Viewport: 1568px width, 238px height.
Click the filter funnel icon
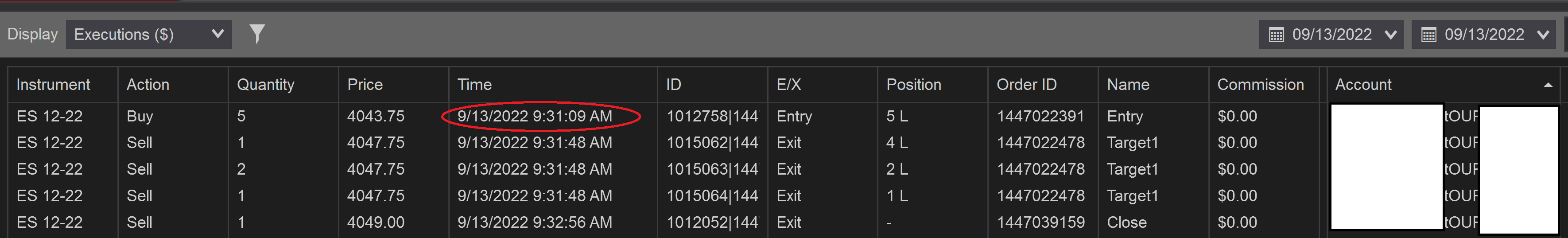(257, 34)
